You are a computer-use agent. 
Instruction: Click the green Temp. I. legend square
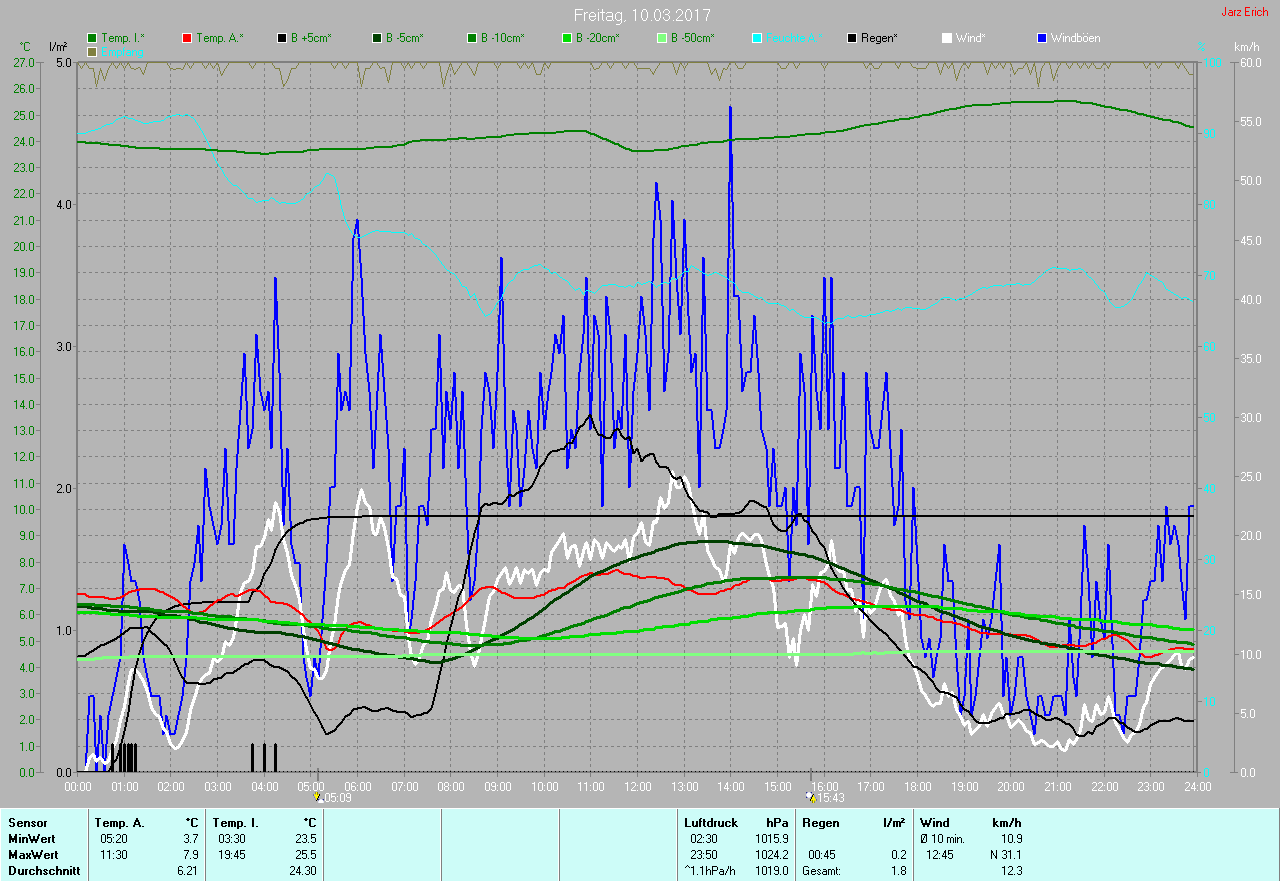[93, 38]
